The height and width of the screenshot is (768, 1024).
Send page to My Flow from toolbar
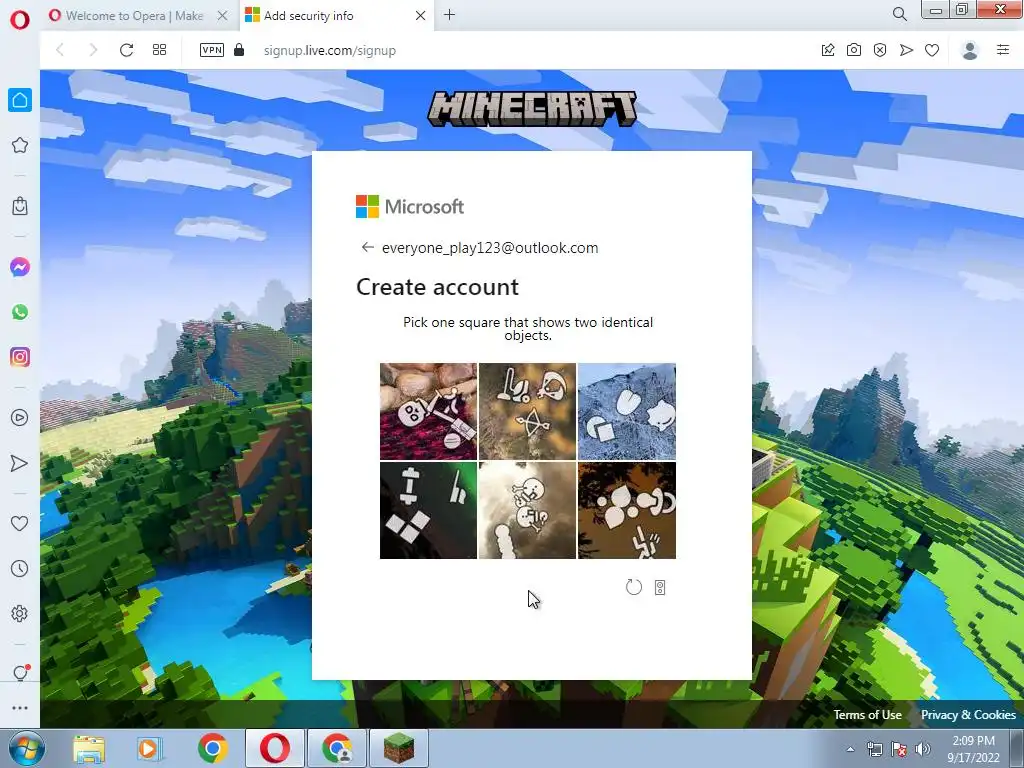[x=906, y=50]
